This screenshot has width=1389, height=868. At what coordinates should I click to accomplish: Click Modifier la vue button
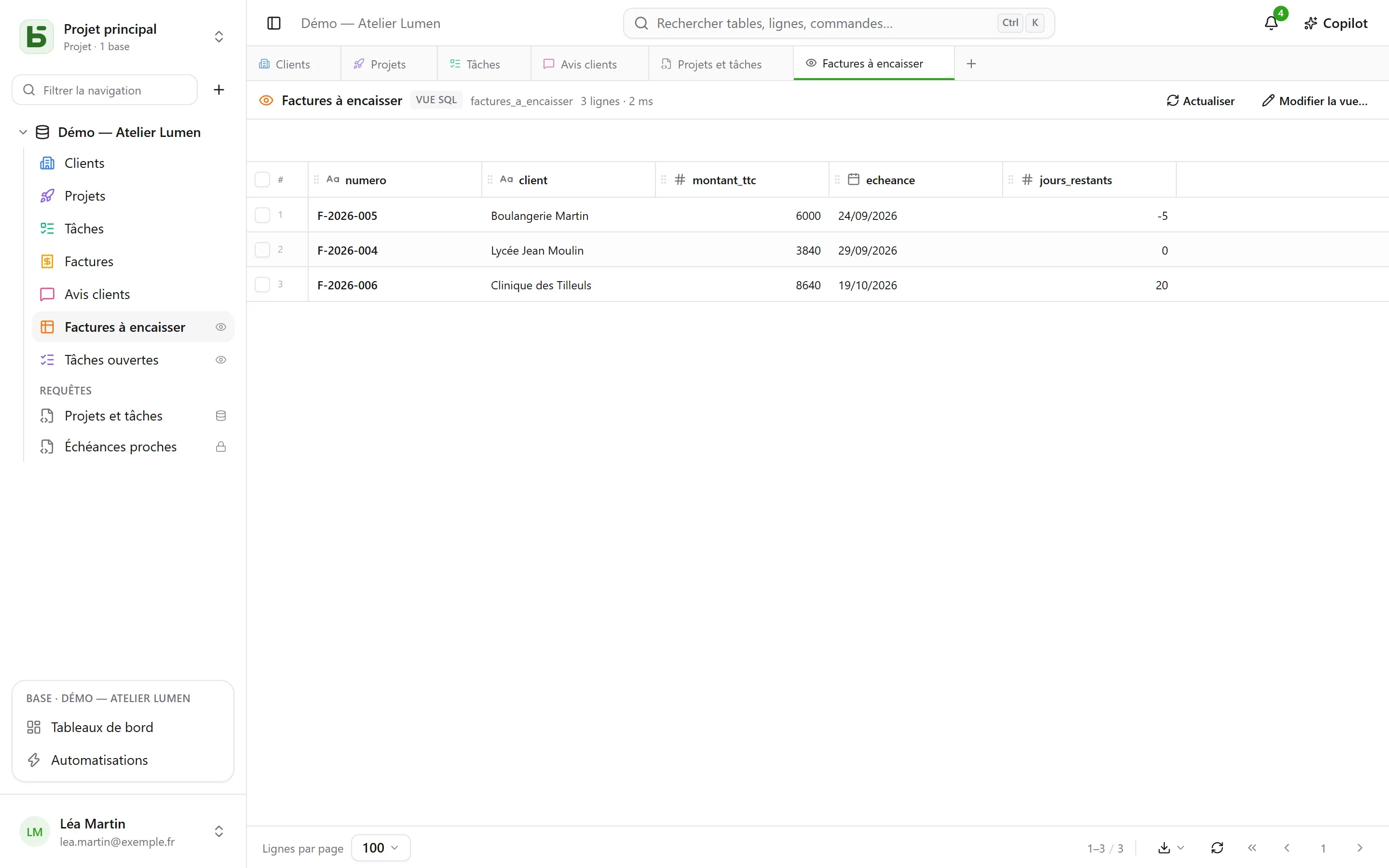pyautogui.click(x=1314, y=100)
